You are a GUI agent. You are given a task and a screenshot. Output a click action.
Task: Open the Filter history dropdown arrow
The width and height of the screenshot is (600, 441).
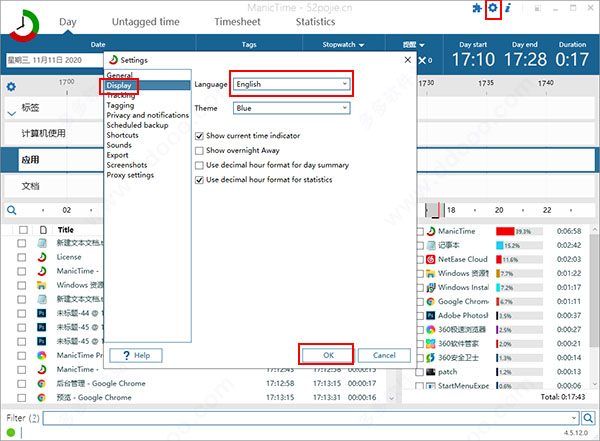pos(574,418)
